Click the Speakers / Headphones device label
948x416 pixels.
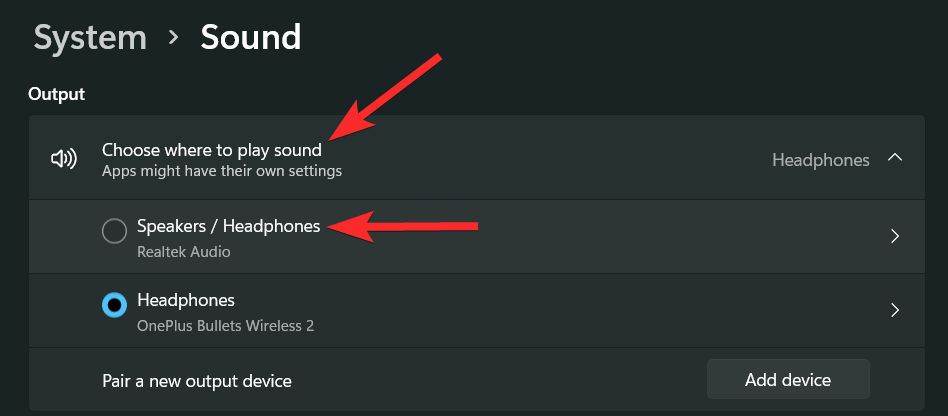click(228, 227)
